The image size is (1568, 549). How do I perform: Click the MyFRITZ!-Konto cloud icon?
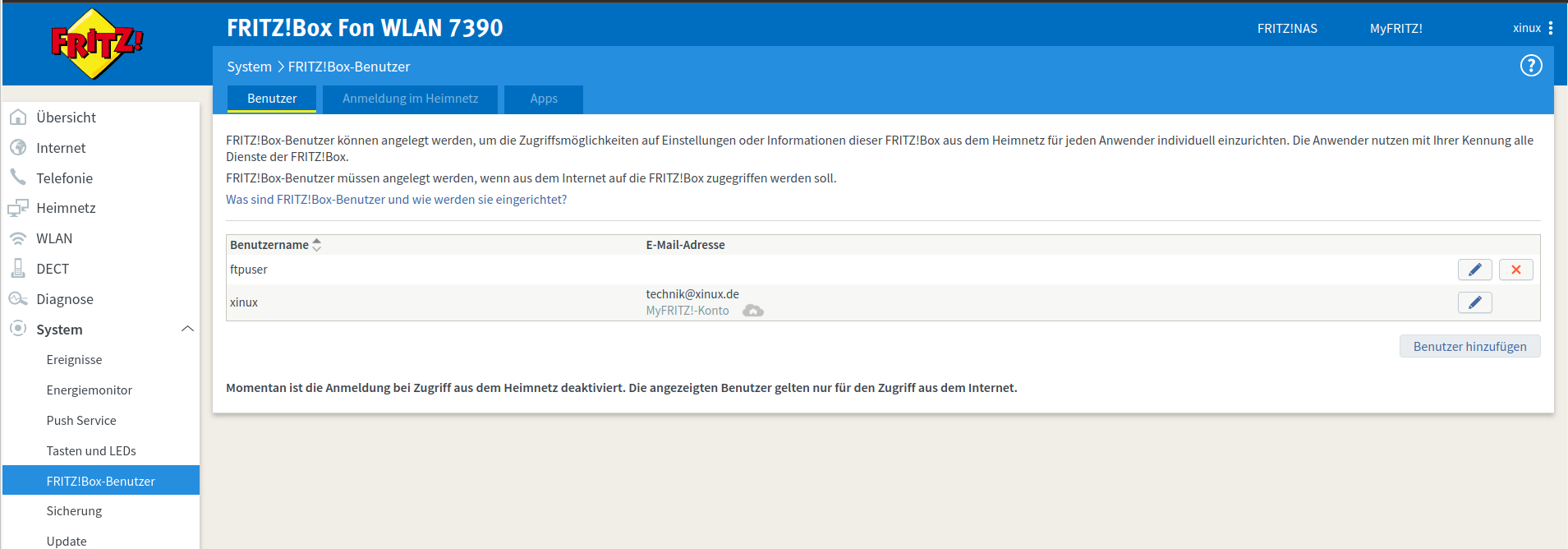point(752,311)
